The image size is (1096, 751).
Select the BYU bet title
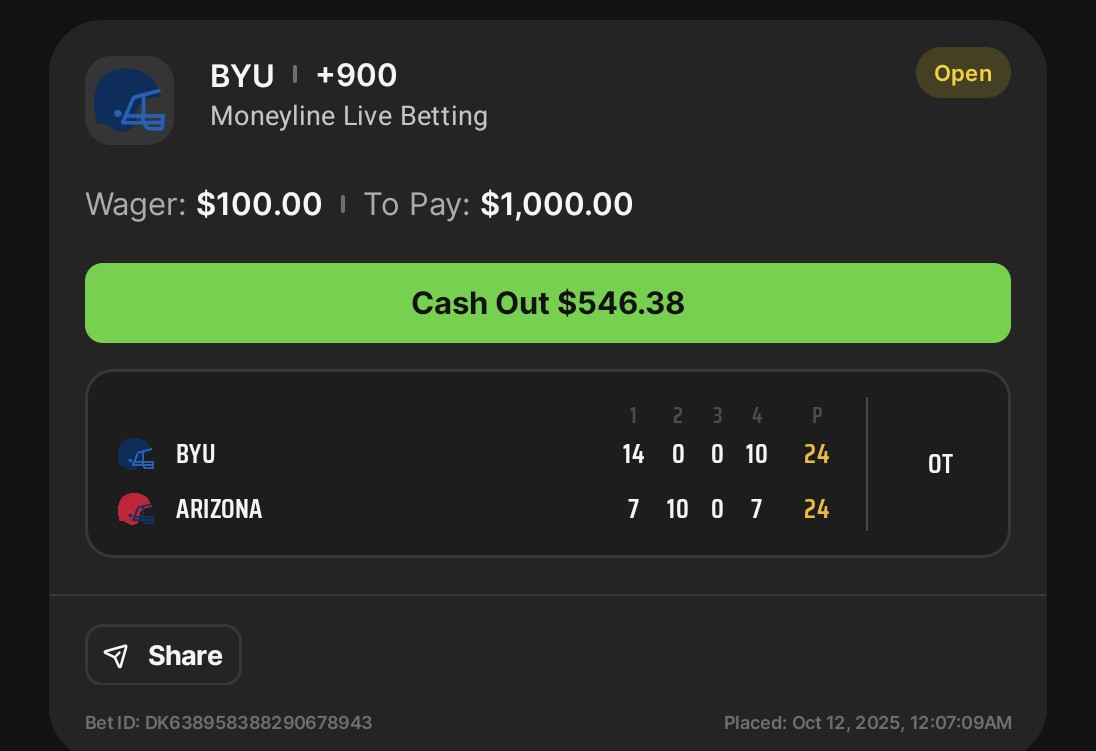pyautogui.click(x=242, y=76)
